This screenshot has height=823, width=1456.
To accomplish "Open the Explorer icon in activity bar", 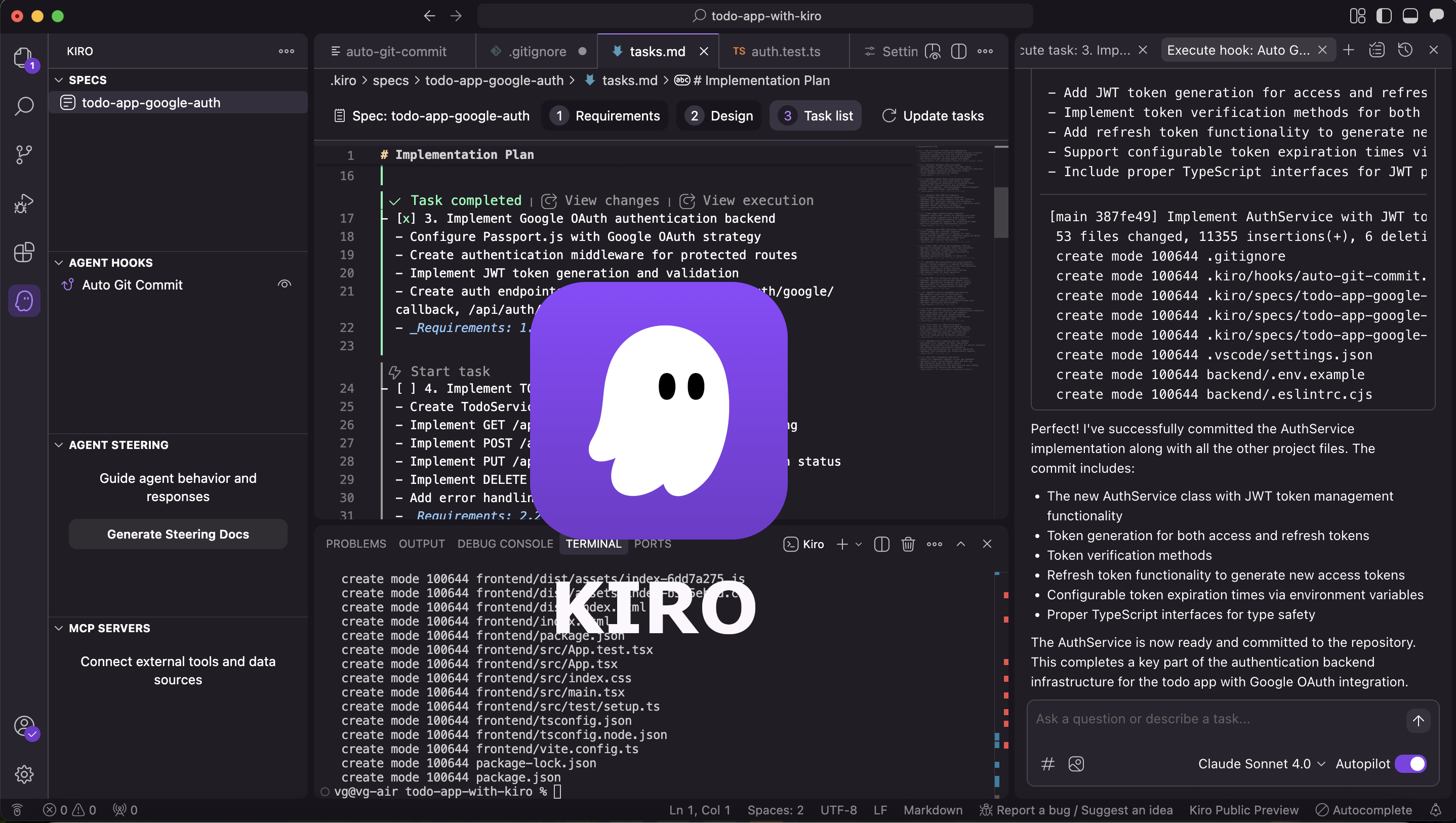I will pyautogui.click(x=24, y=58).
